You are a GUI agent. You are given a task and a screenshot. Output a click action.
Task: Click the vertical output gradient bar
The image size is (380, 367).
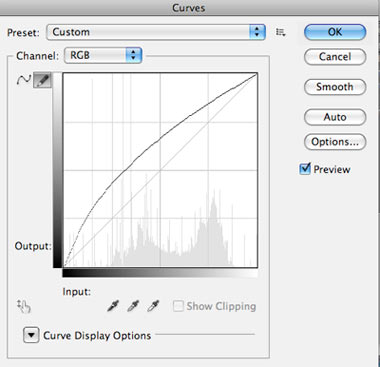[x=57, y=170]
